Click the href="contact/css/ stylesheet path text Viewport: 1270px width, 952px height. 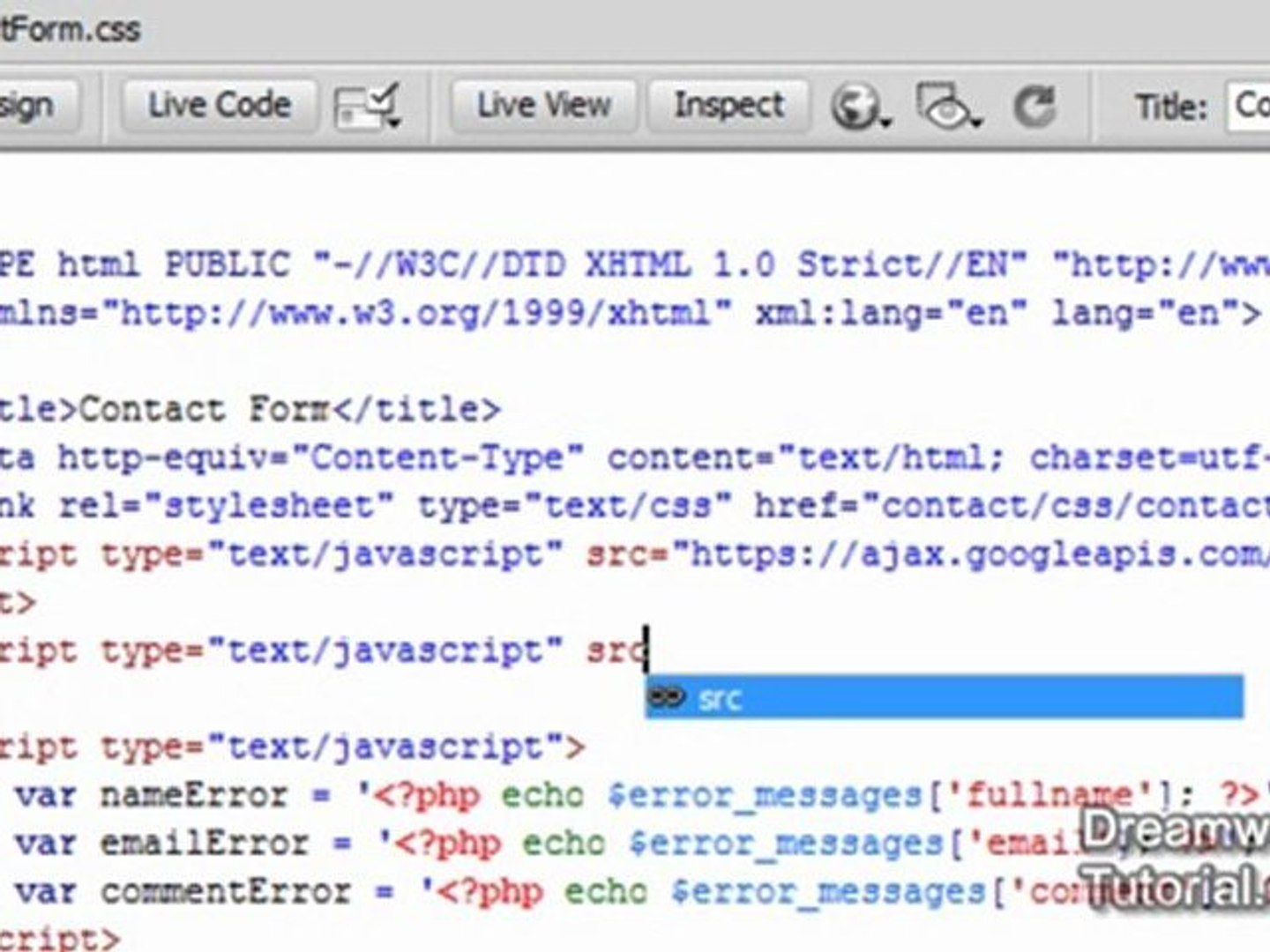1012,507
